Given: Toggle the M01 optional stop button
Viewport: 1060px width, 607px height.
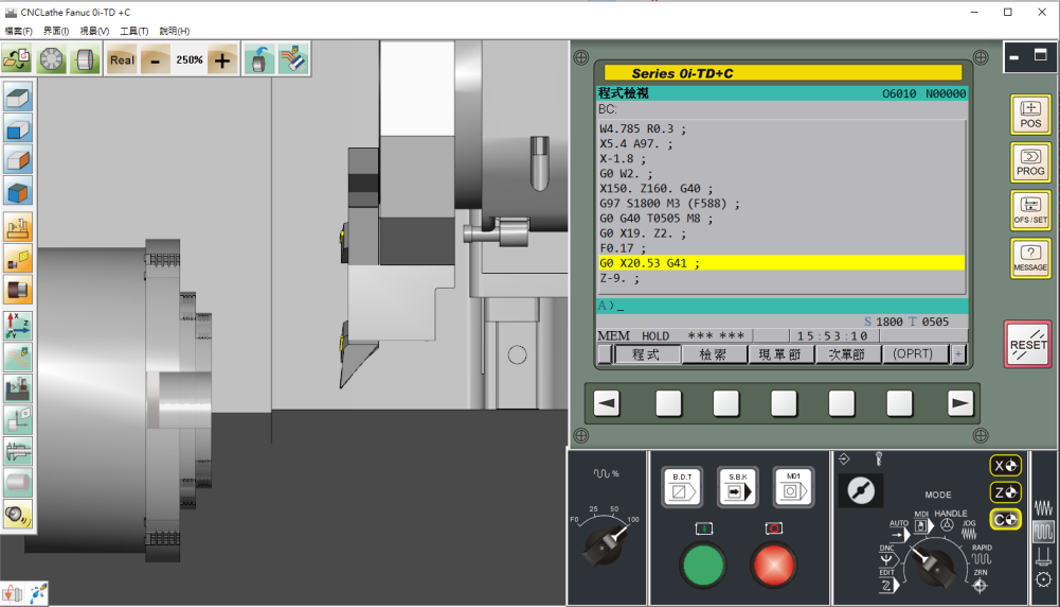Looking at the screenshot, I should tap(794, 487).
